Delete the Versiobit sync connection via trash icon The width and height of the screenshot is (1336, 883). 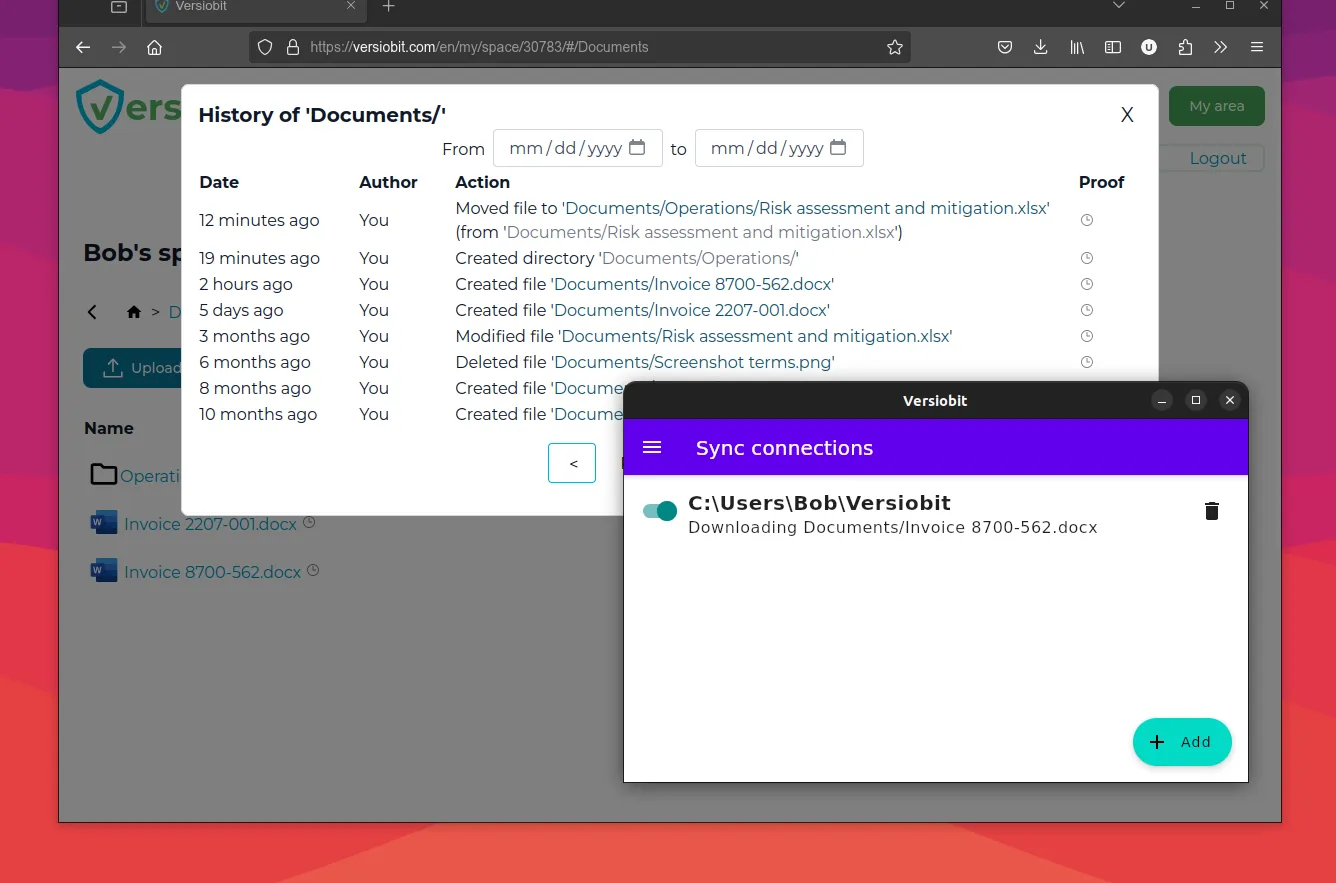[1212, 510]
